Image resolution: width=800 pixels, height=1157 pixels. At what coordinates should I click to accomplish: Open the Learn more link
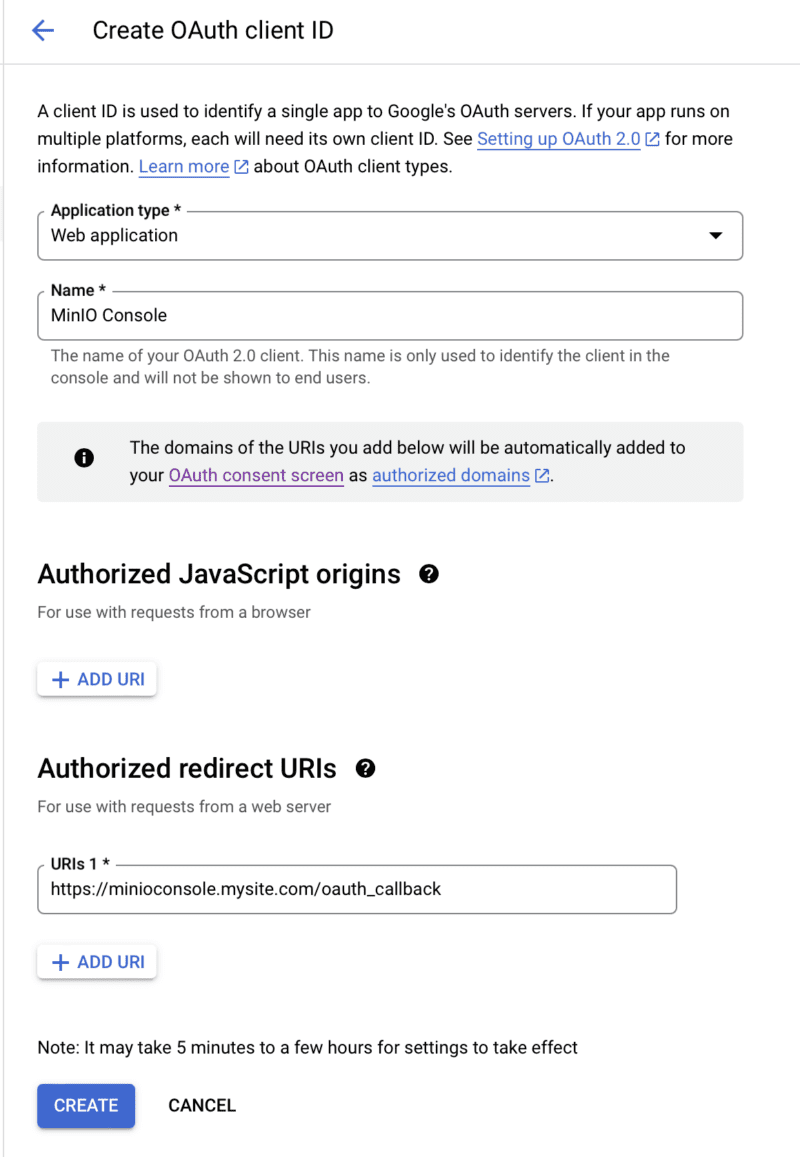point(183,167)
